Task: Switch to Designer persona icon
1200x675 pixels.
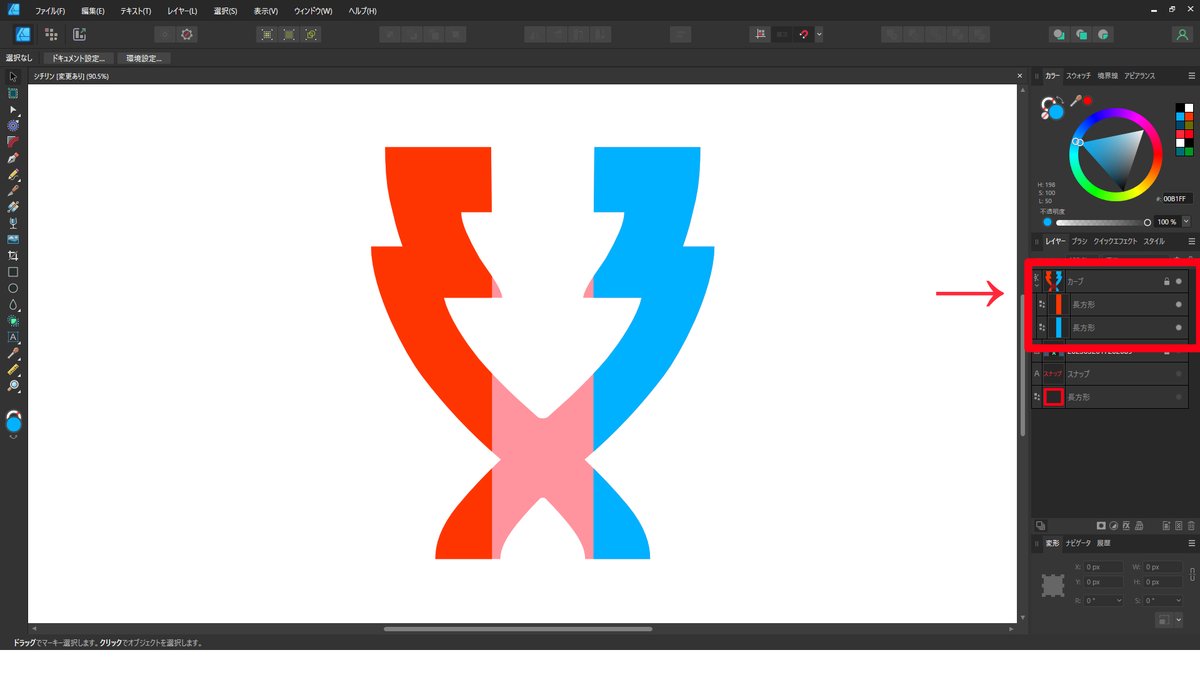Action: point(23,33)
